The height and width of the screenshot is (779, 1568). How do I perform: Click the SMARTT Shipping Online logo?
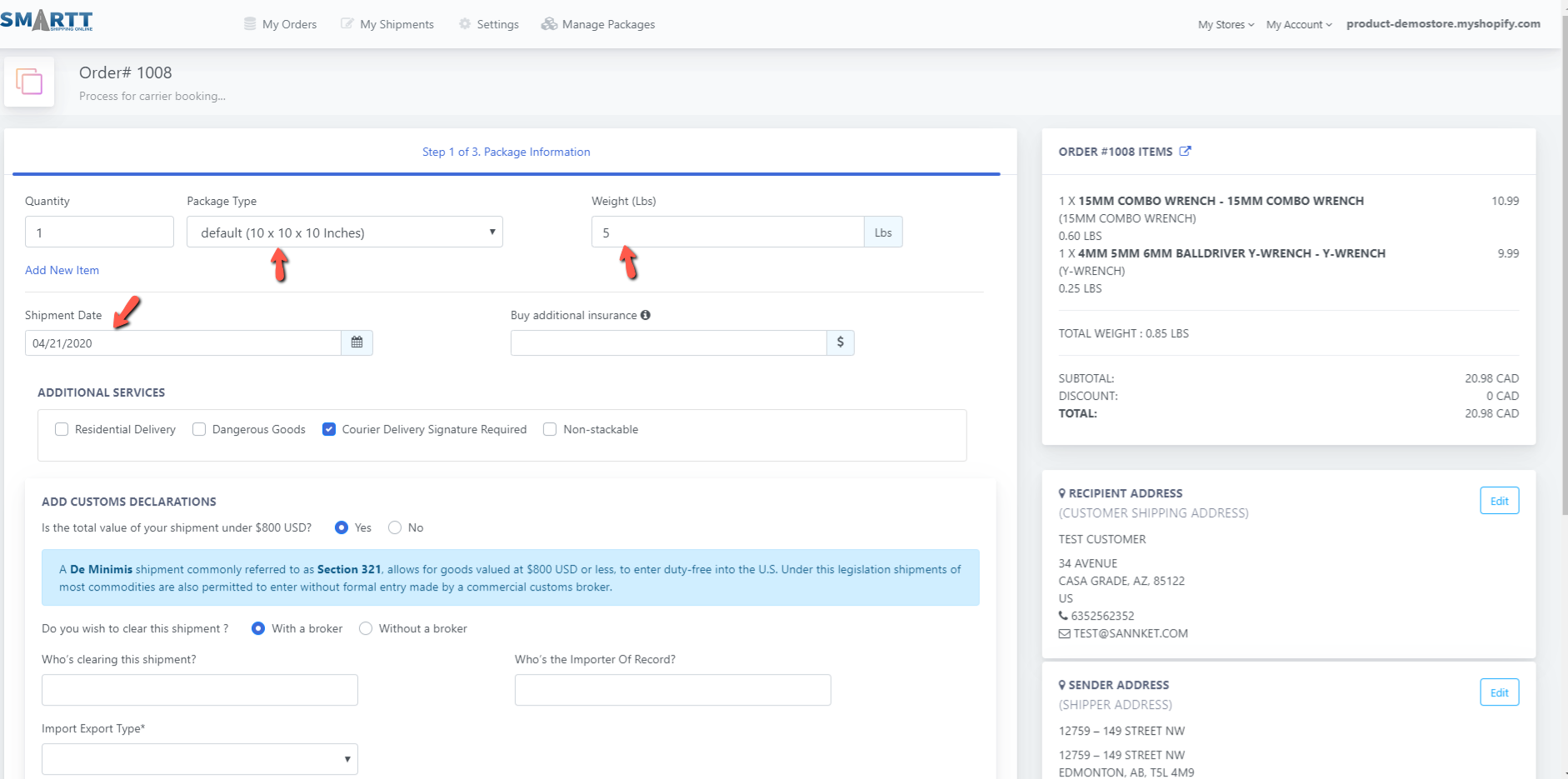tap(47, 20)
